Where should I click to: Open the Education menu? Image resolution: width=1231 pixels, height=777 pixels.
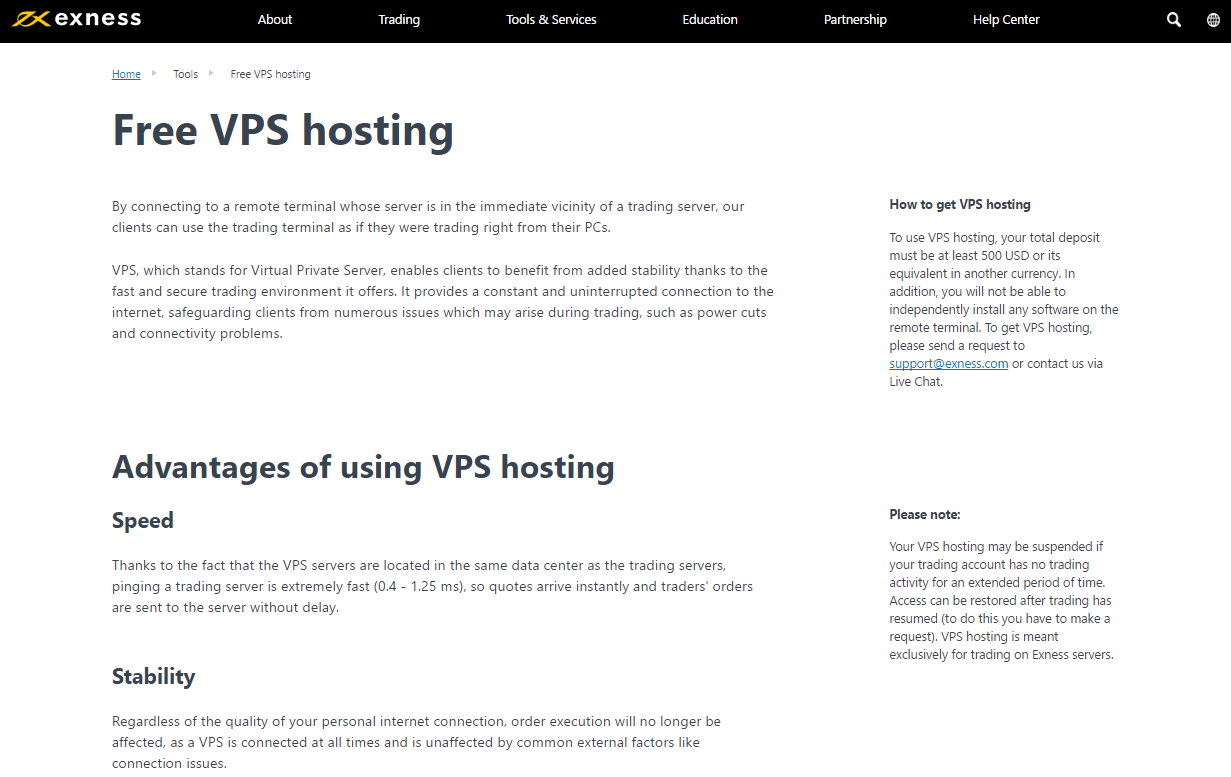[x=710, y=19]
